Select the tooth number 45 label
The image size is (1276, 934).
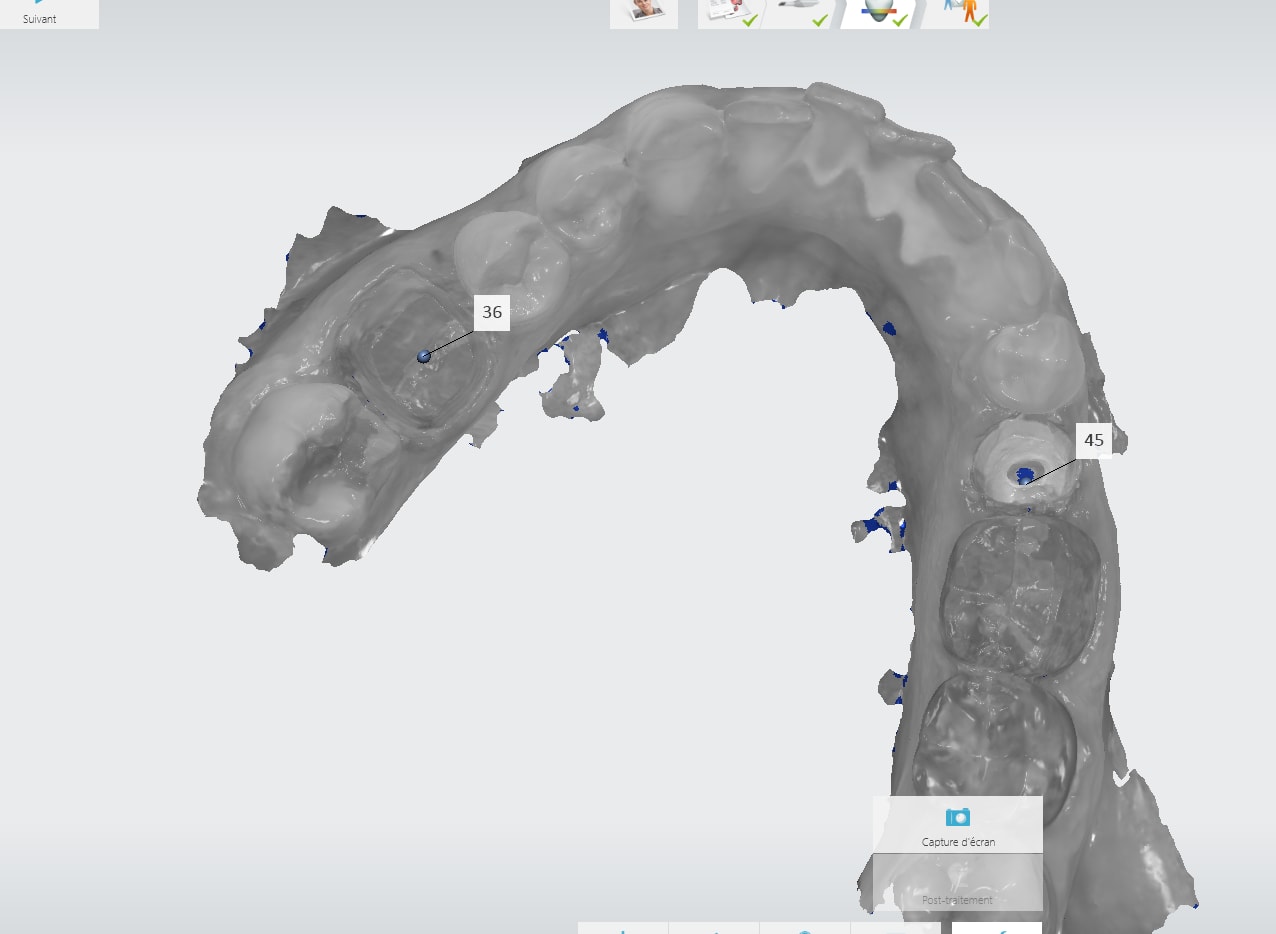(x=1094, y=440)
